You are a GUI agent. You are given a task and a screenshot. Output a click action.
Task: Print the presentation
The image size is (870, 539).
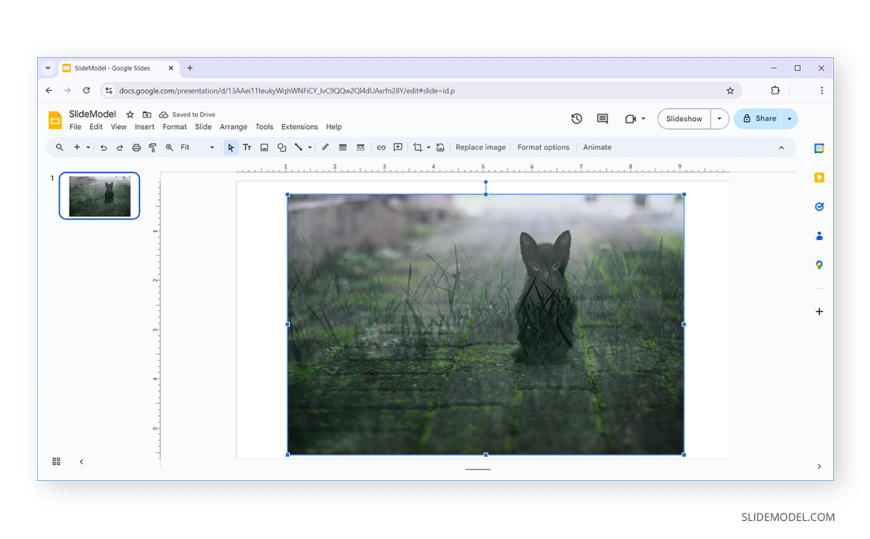pyautogui.click(x=136, y=148)
